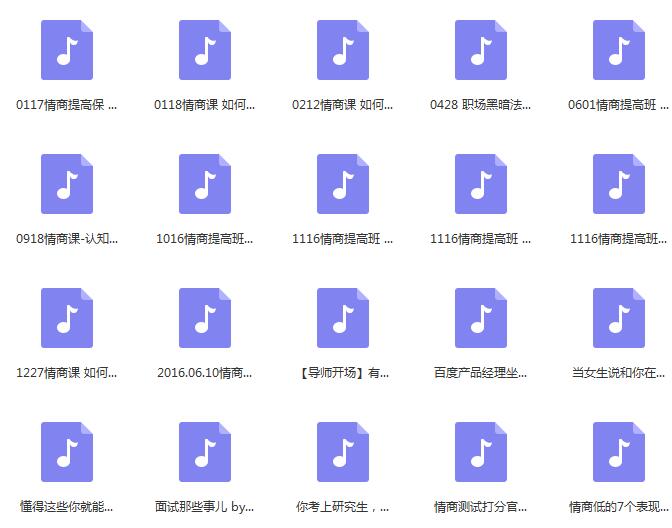672x528 pixels.
Task: Click the label 2016.06.10情商...
Action: 204,373
